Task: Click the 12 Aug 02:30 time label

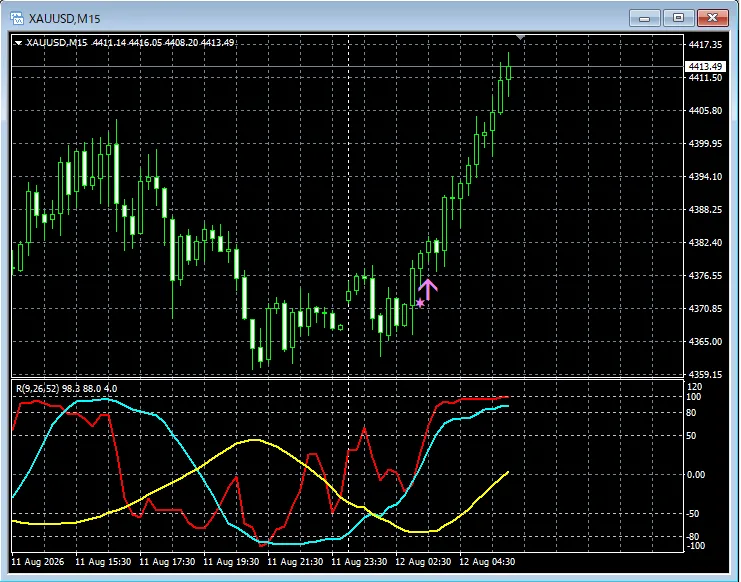Action: (423, 562)
